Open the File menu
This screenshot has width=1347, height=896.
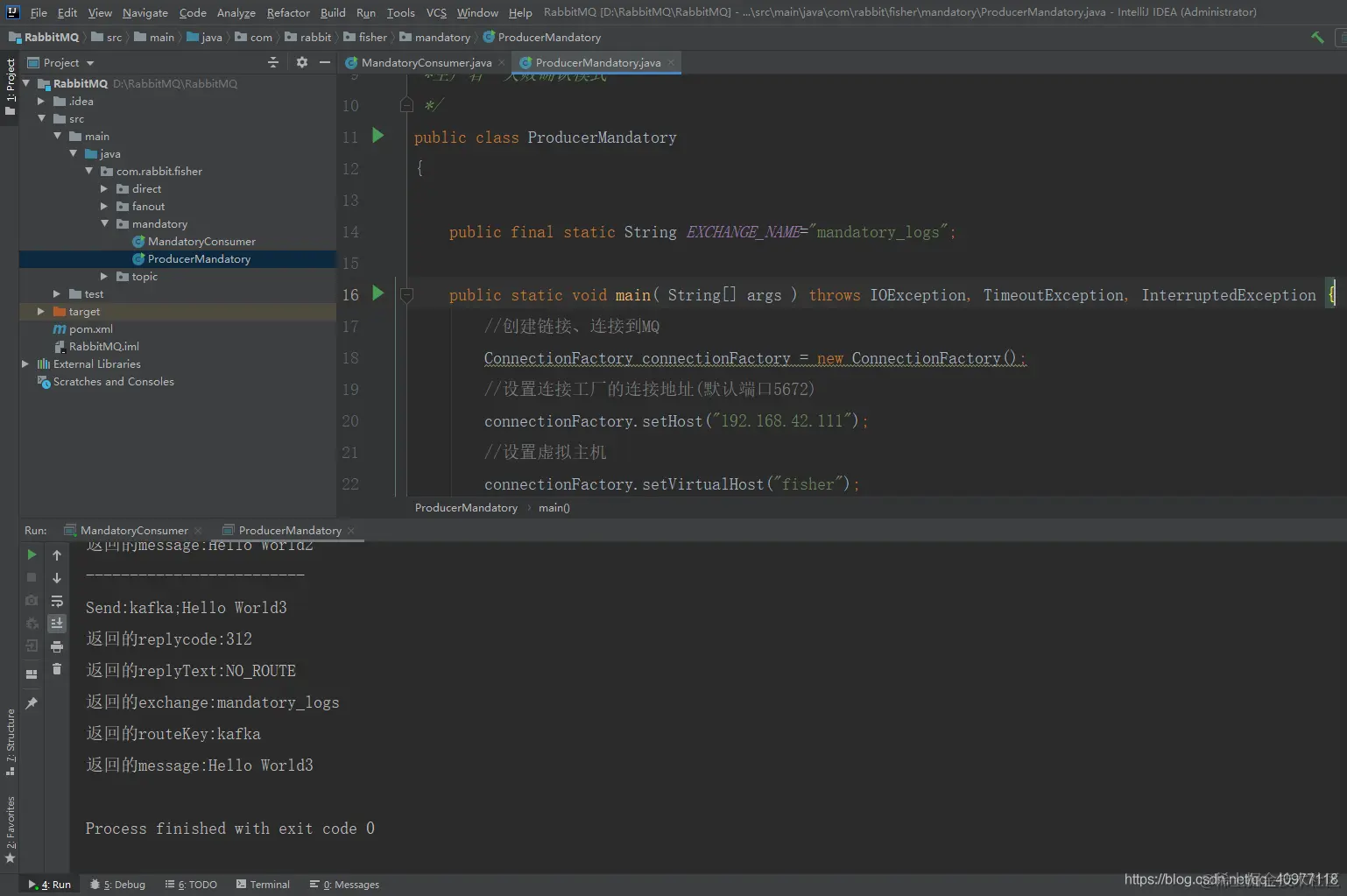(x=39, y=12)
